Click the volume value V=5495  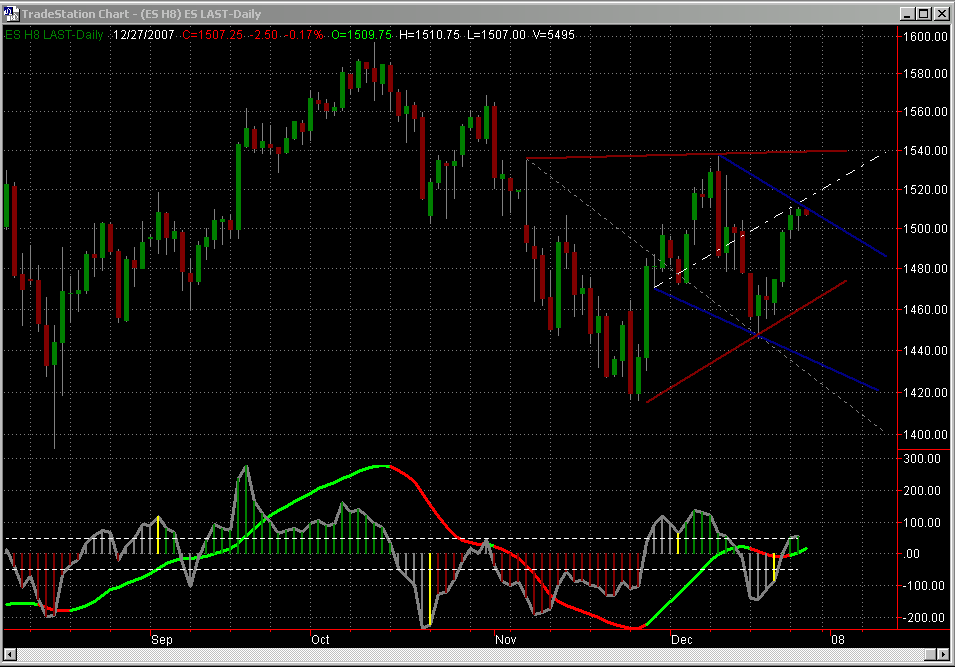554,35
